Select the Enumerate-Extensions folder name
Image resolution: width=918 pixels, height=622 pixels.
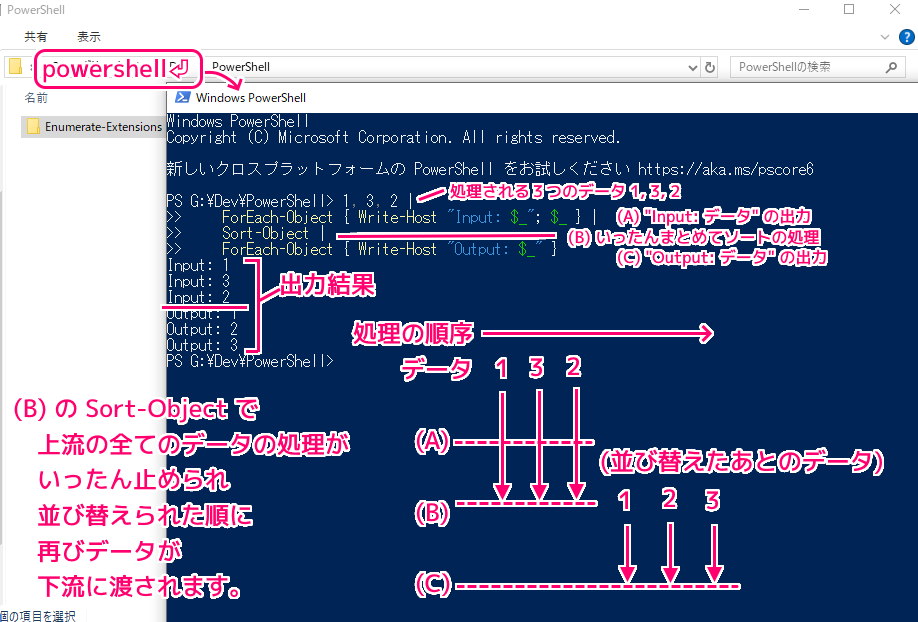click(103, 127)
